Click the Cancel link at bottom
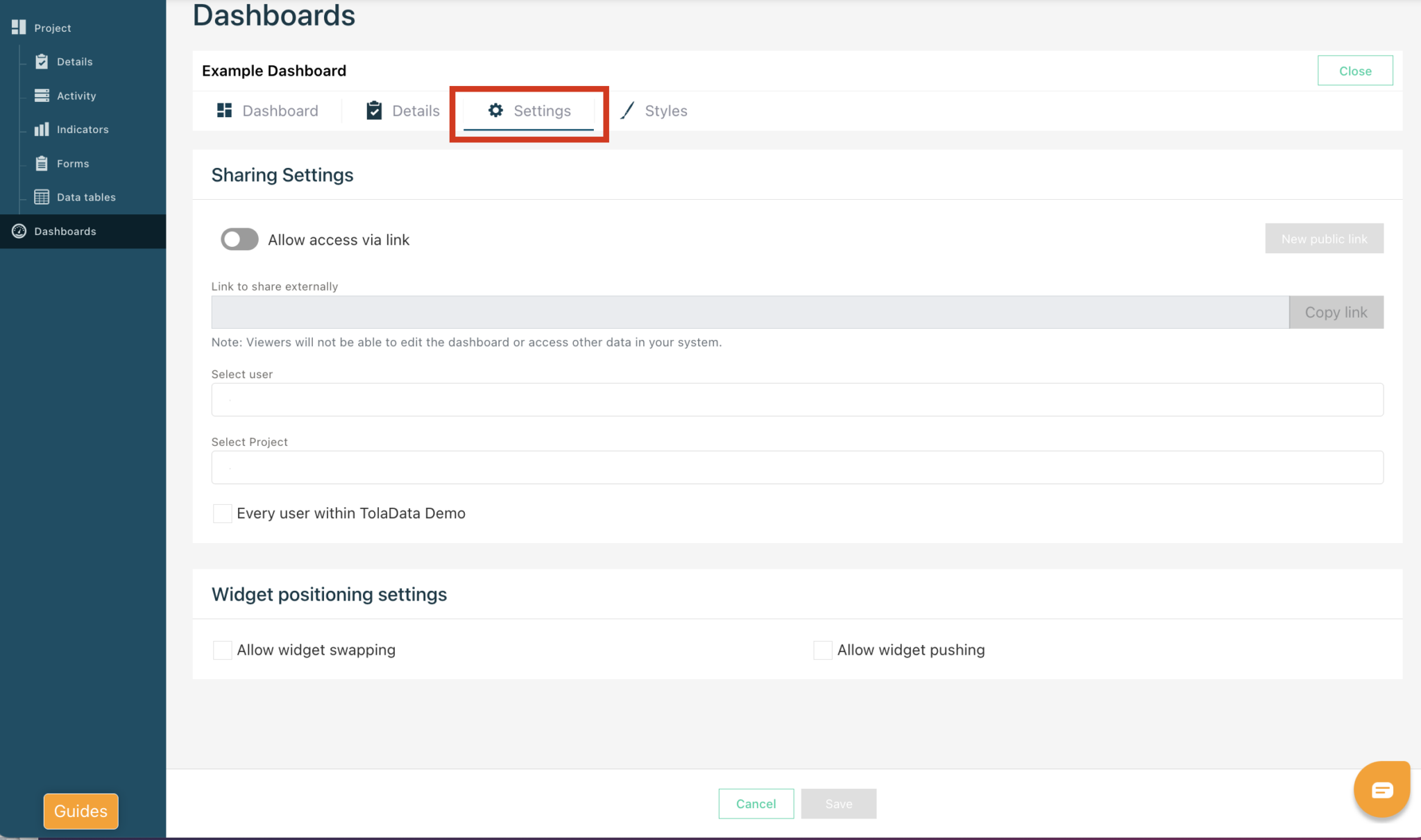 756,803
